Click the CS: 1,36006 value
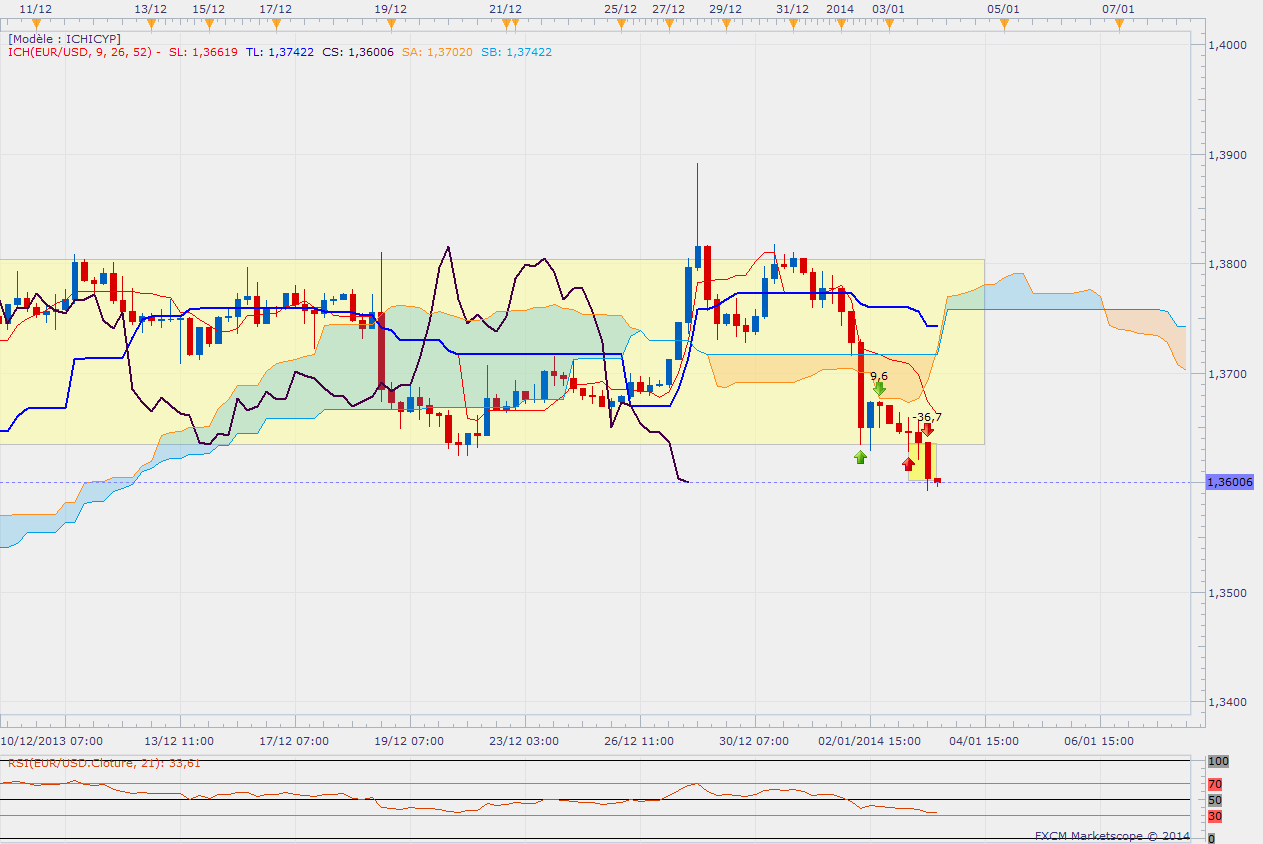The image size is (1263, 844). (357, 52)
